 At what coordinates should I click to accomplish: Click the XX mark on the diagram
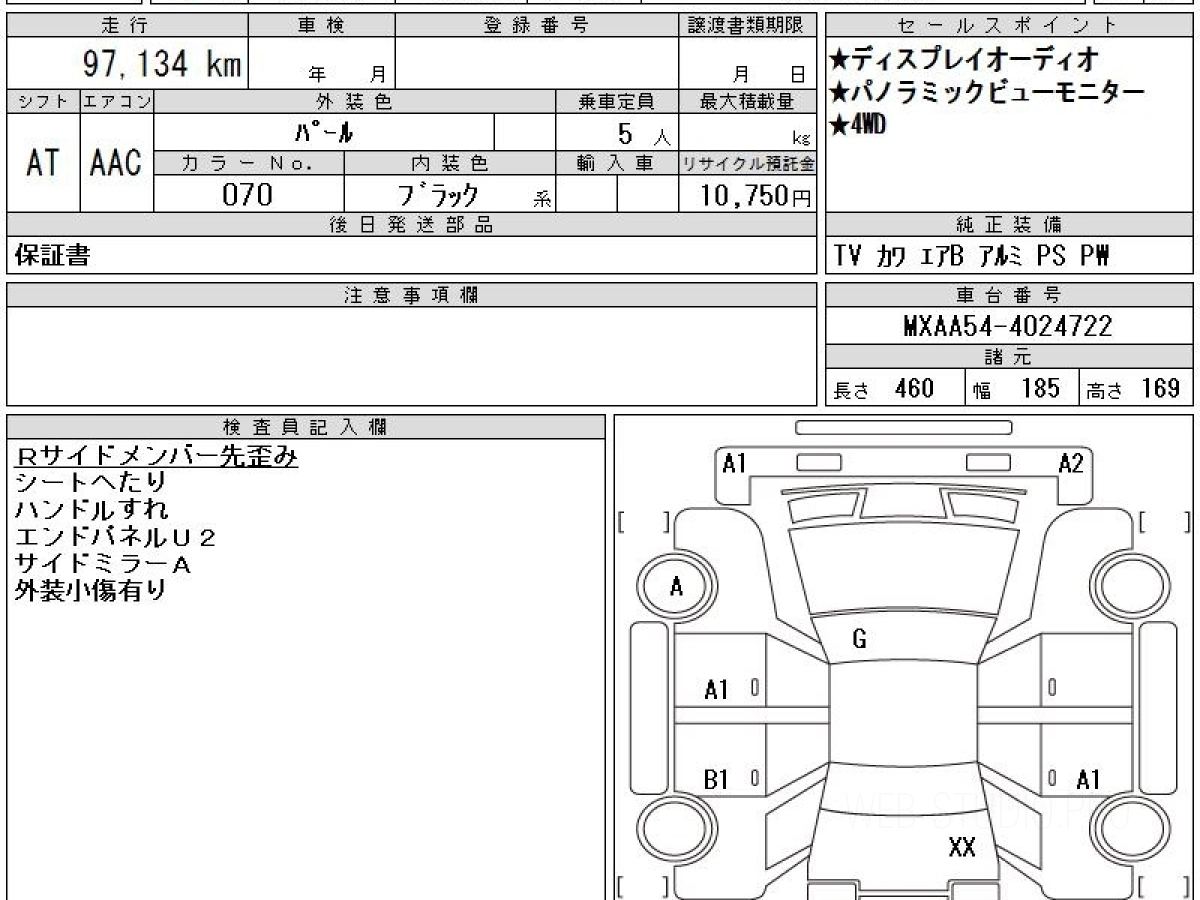(x=962, y=848)
